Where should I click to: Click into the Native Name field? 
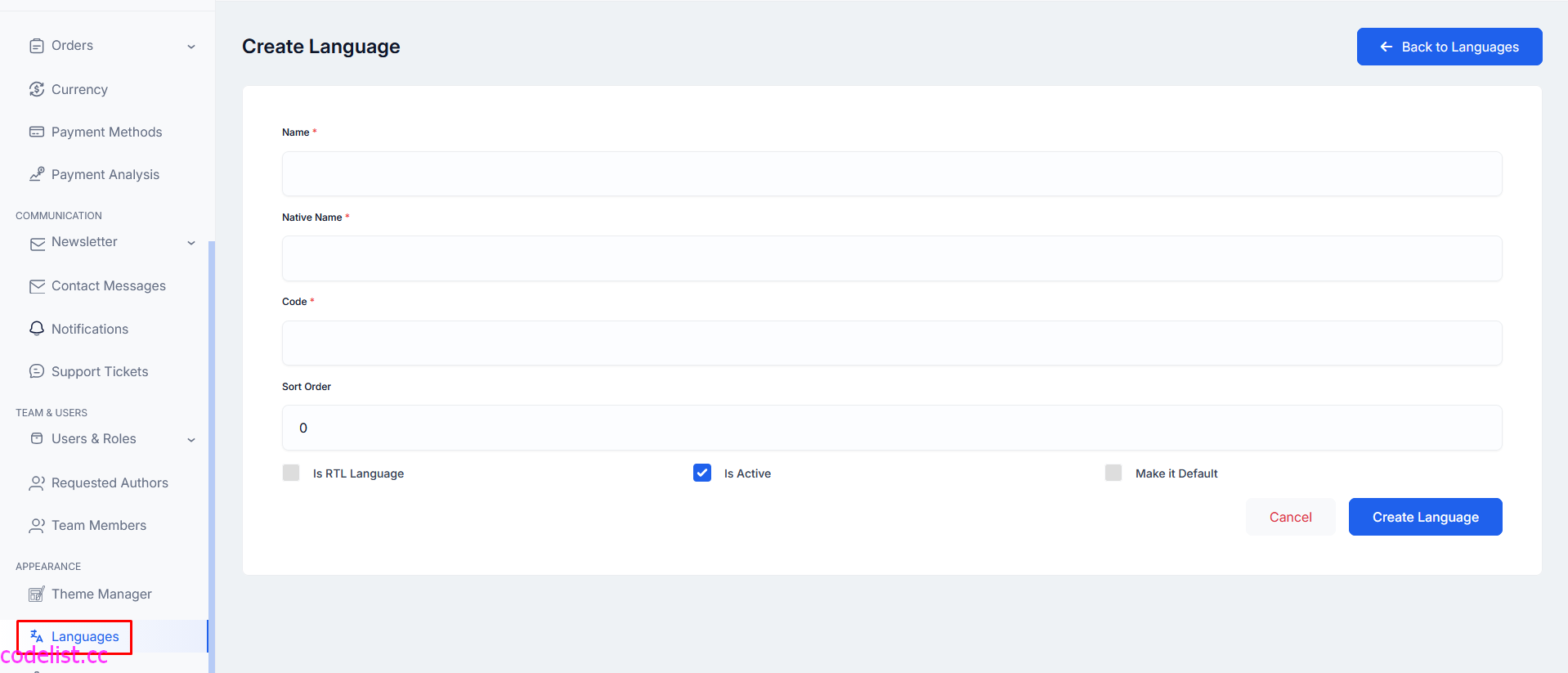tap(892, 258)
